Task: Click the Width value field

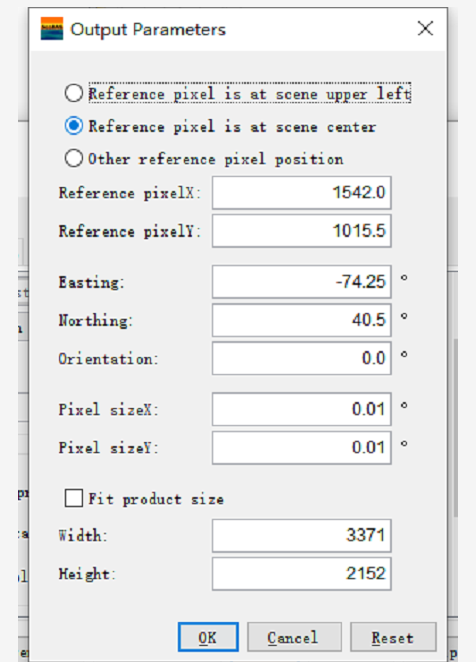Action: [302, 536]
